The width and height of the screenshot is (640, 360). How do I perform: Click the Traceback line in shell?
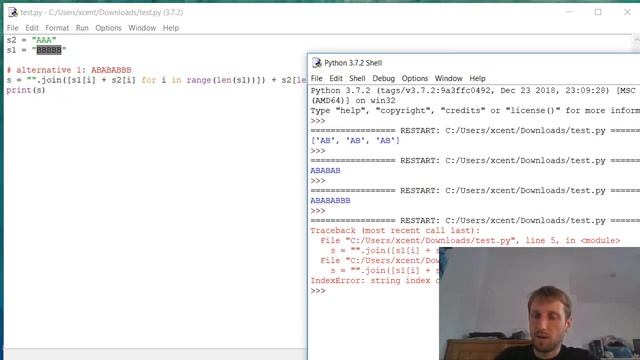pos(395,231)
